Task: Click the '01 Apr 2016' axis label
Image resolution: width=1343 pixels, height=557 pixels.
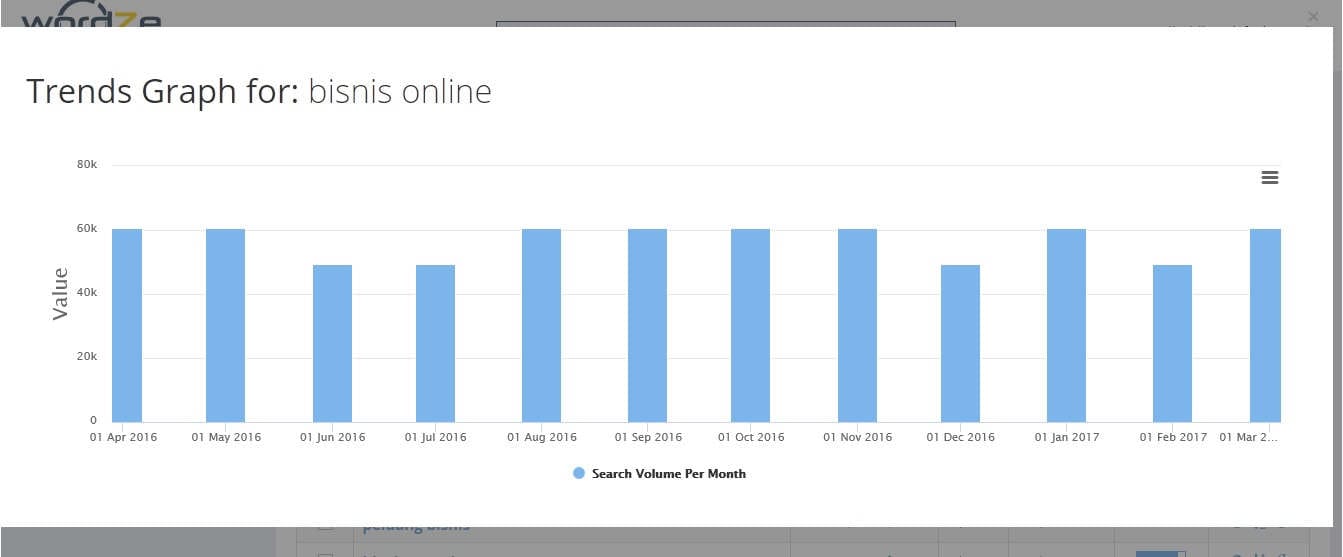Action: 124,437
